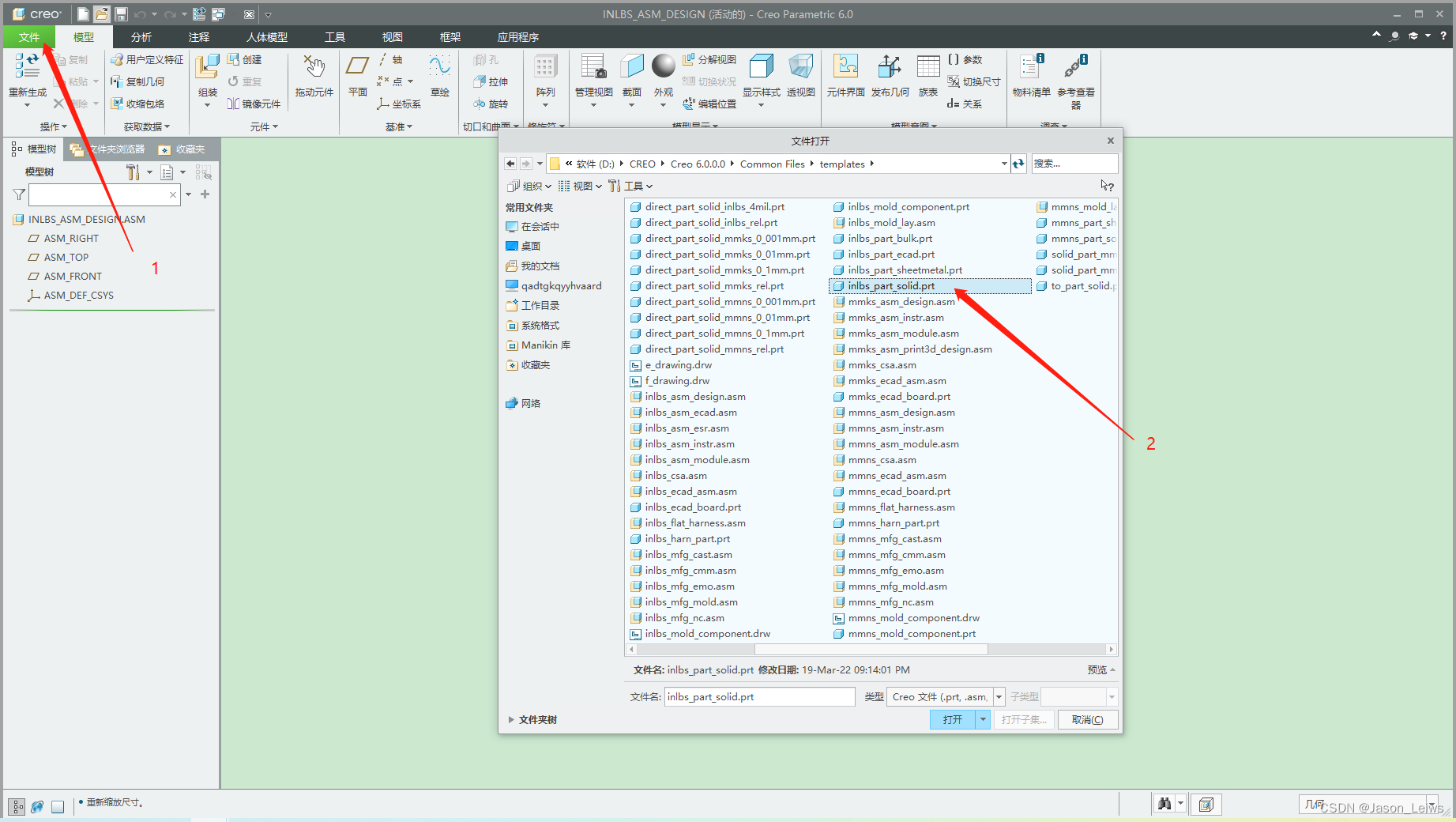Switch to the 应用程序 ribbon tab
The height and width of the screenshot is (822, 1456).
click(x=518, y=37)
